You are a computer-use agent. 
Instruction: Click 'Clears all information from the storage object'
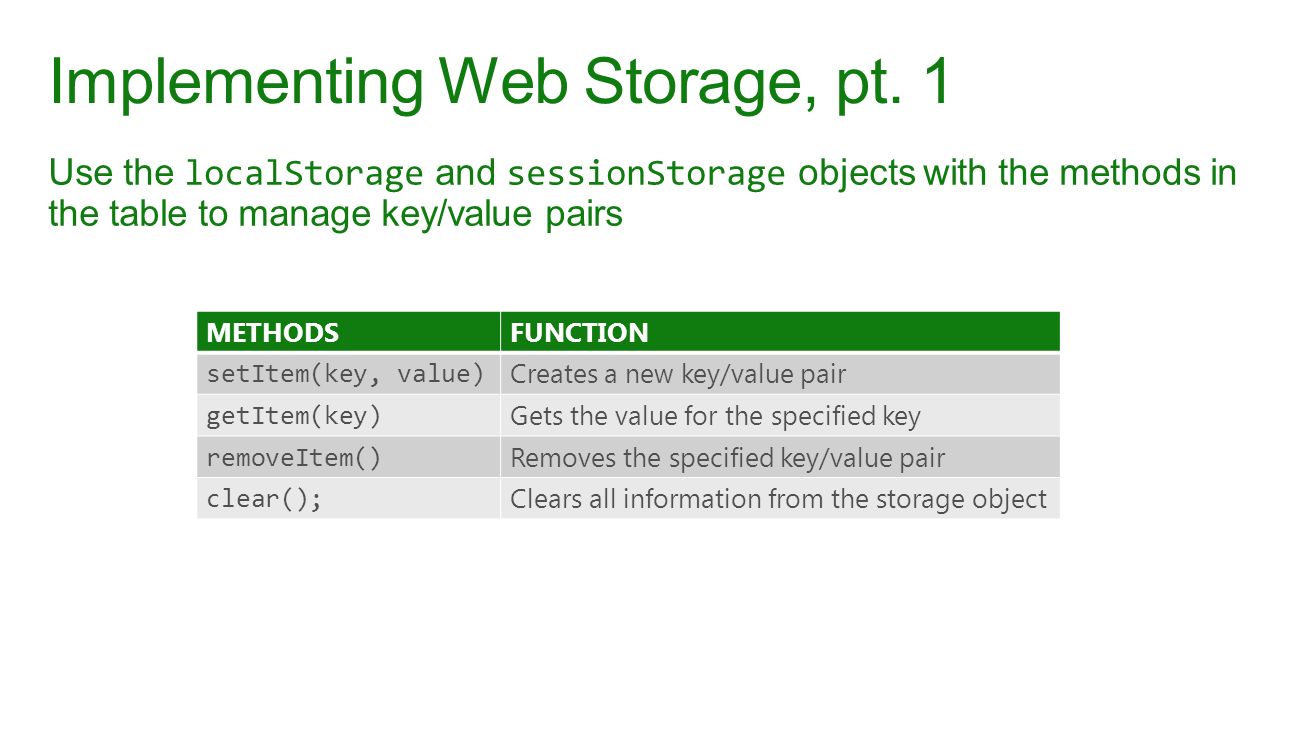(780, 498)
